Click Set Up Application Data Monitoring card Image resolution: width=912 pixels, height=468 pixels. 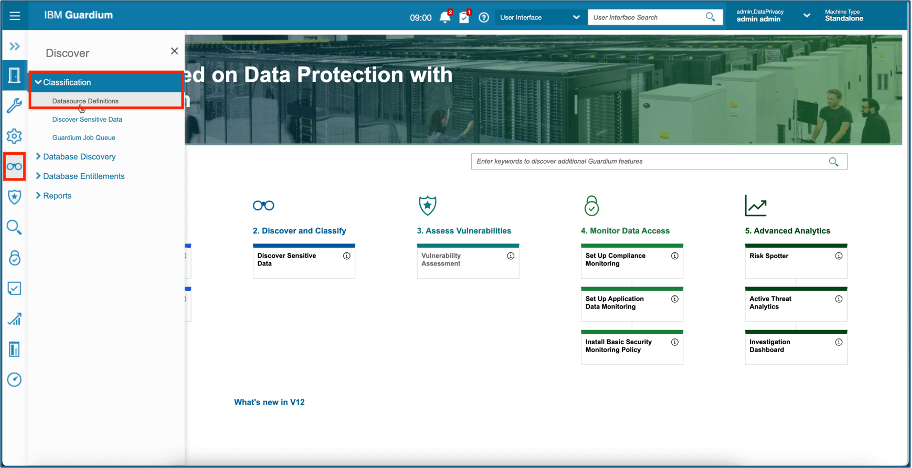632,305
